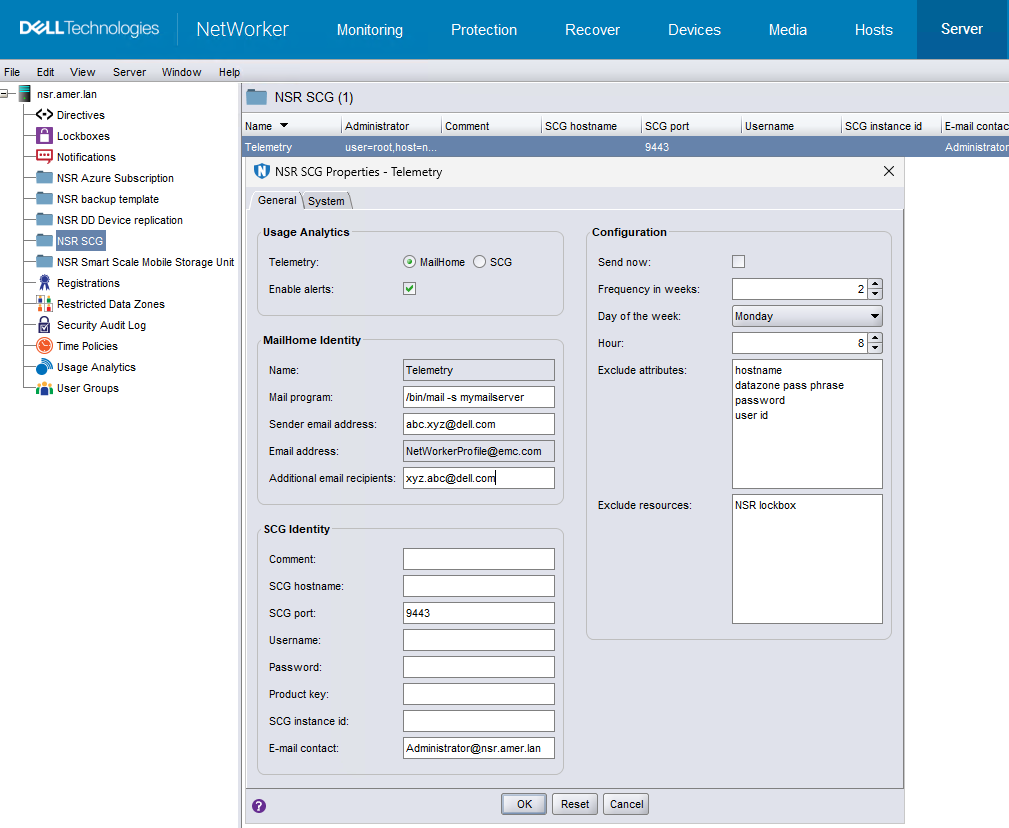The width and height of the screenshot is (1009, 828).
Task: Switch to the System tab
Action: click(x=326, y=201)
